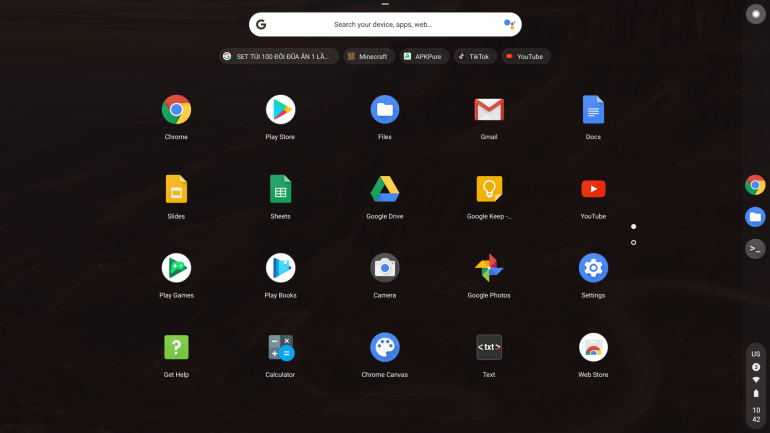Focus the Search your device, apps, web field

click(x=385, y=25)
